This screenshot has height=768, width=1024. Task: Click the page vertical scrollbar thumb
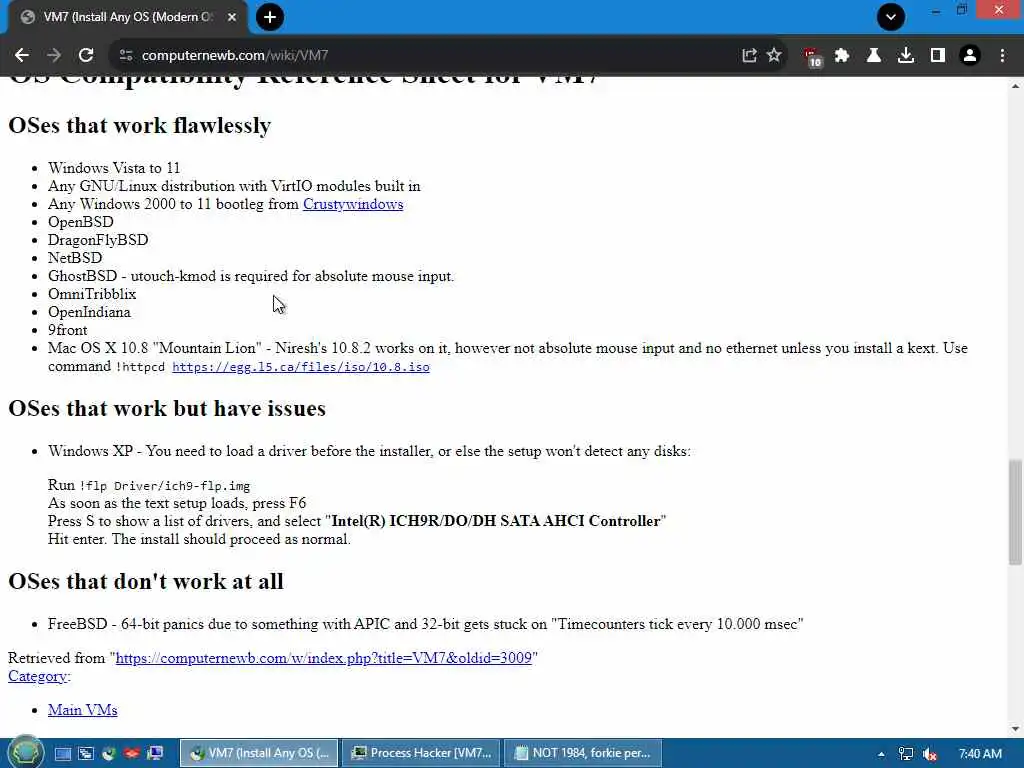click(x=1016, y=512)
